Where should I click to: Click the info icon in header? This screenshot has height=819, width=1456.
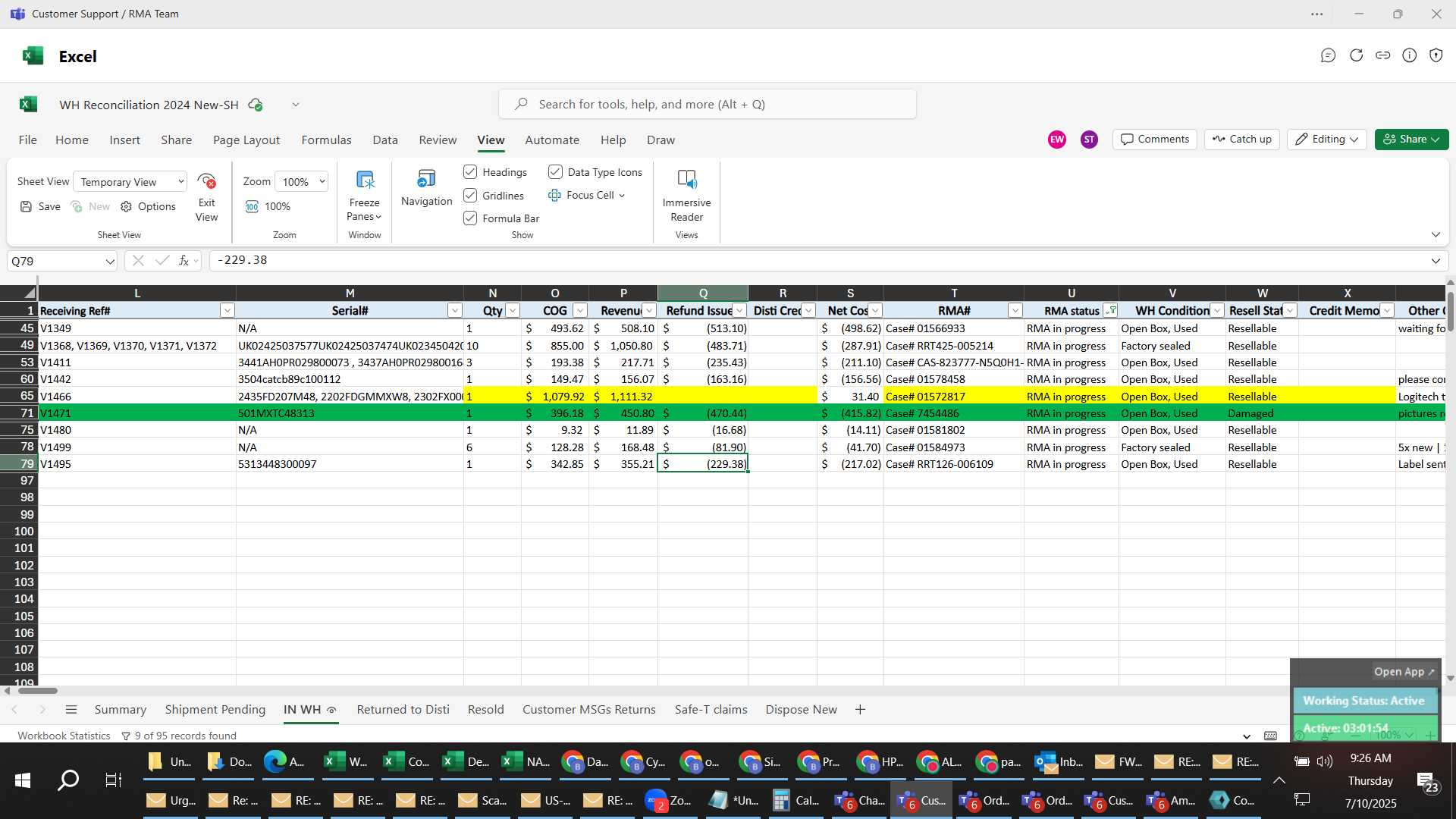[1409, 55]
